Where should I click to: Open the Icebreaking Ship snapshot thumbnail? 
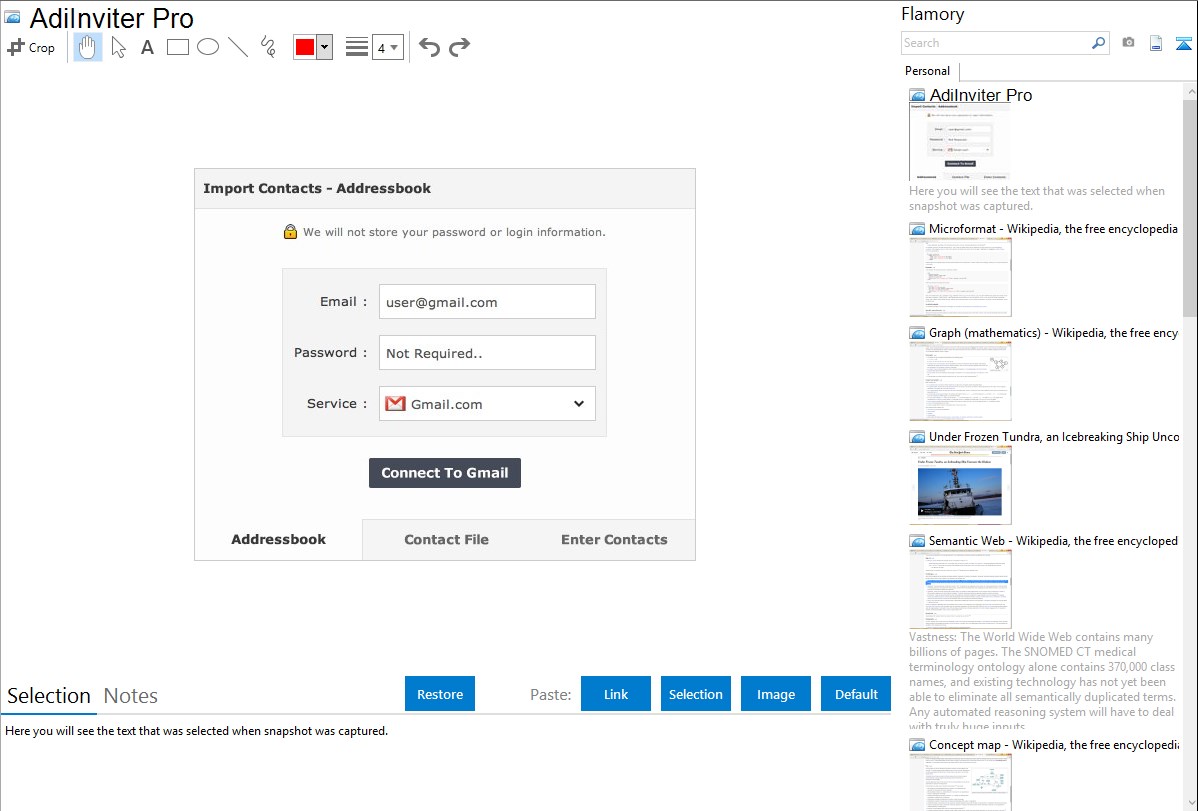click(960, 485)
